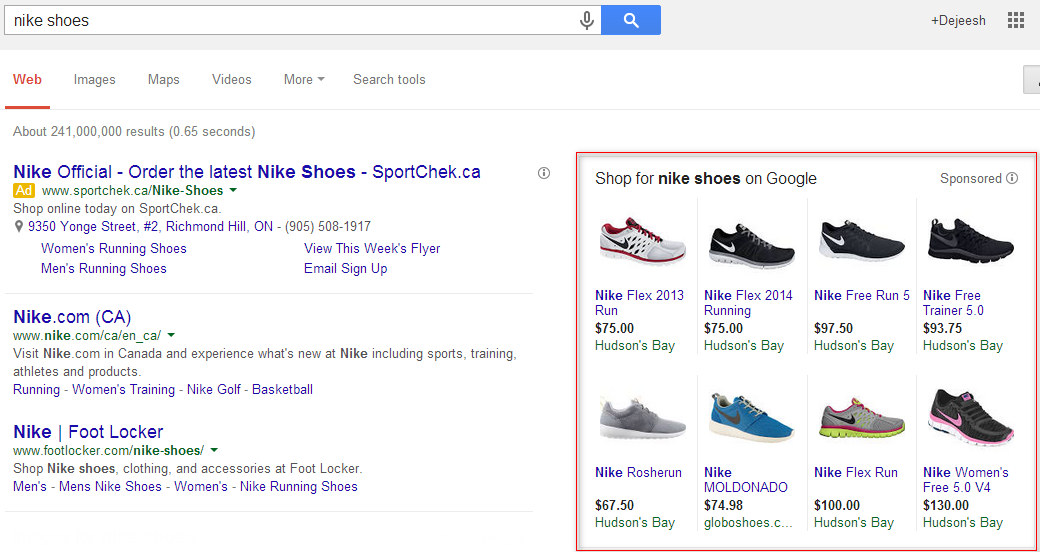The height and width of the screenshot is (552, 1040).
Task: Click grey Nike Rosherun shoe image
Action: tap(641, 418)
